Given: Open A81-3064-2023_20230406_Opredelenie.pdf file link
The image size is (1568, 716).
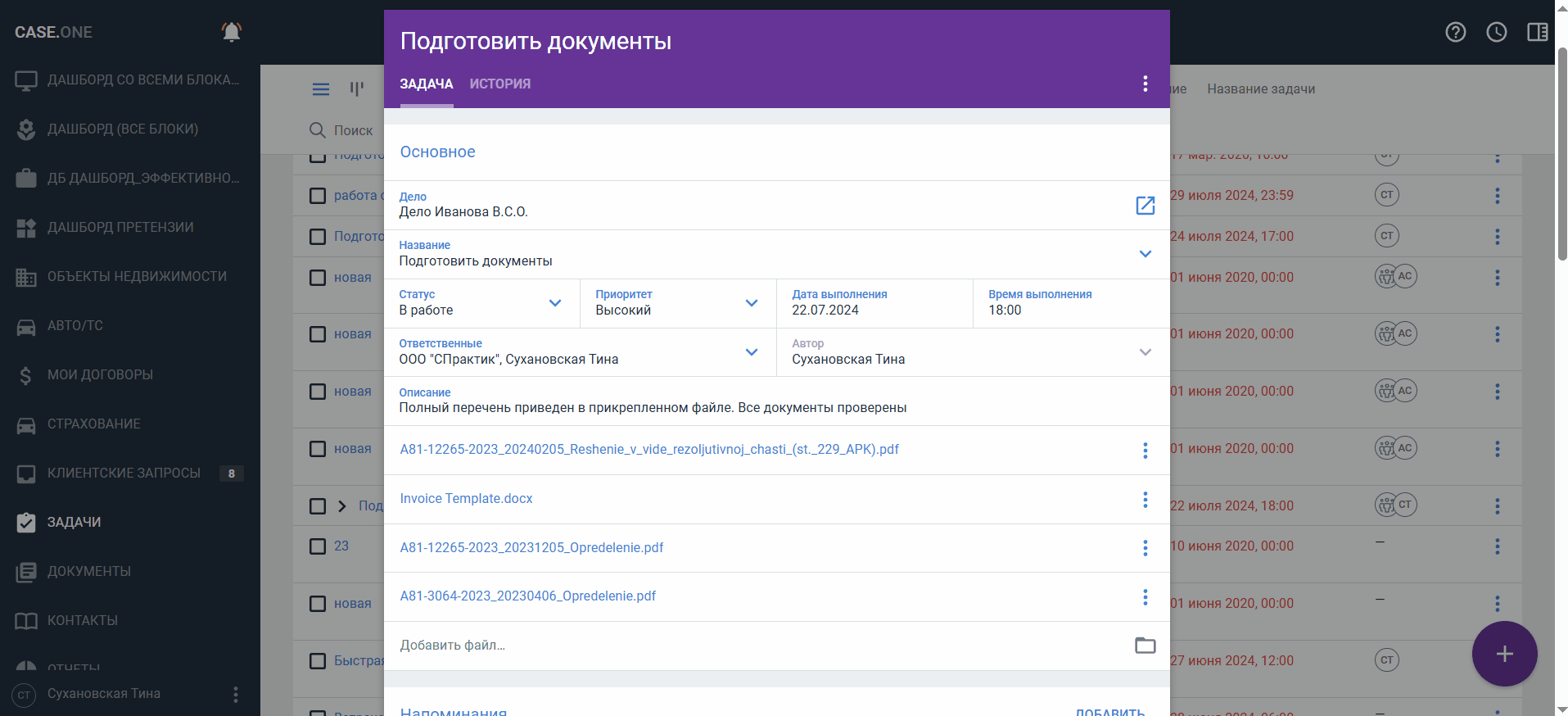Looking at the screenshot, I should (x=527, y=596).
